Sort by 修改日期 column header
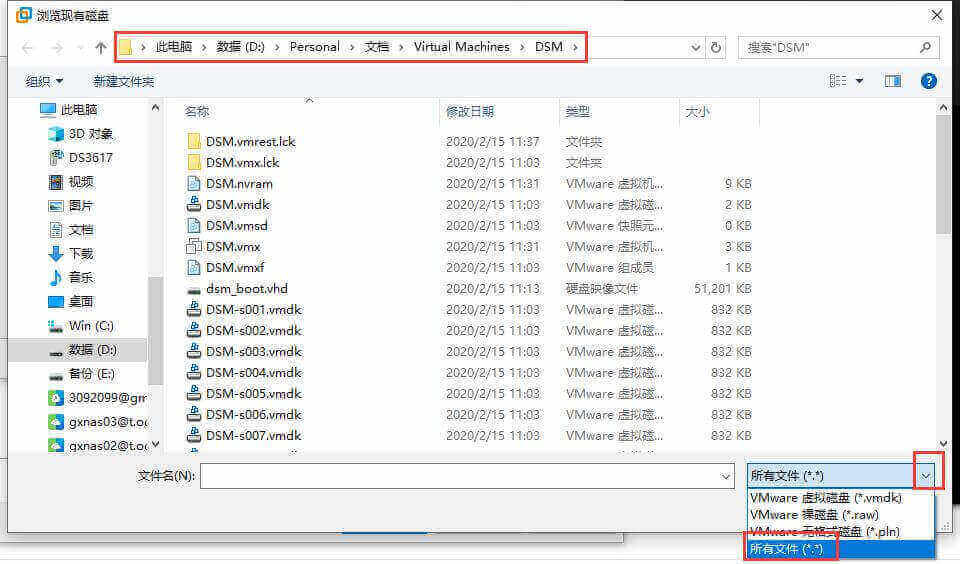 (x=470, y=111)
